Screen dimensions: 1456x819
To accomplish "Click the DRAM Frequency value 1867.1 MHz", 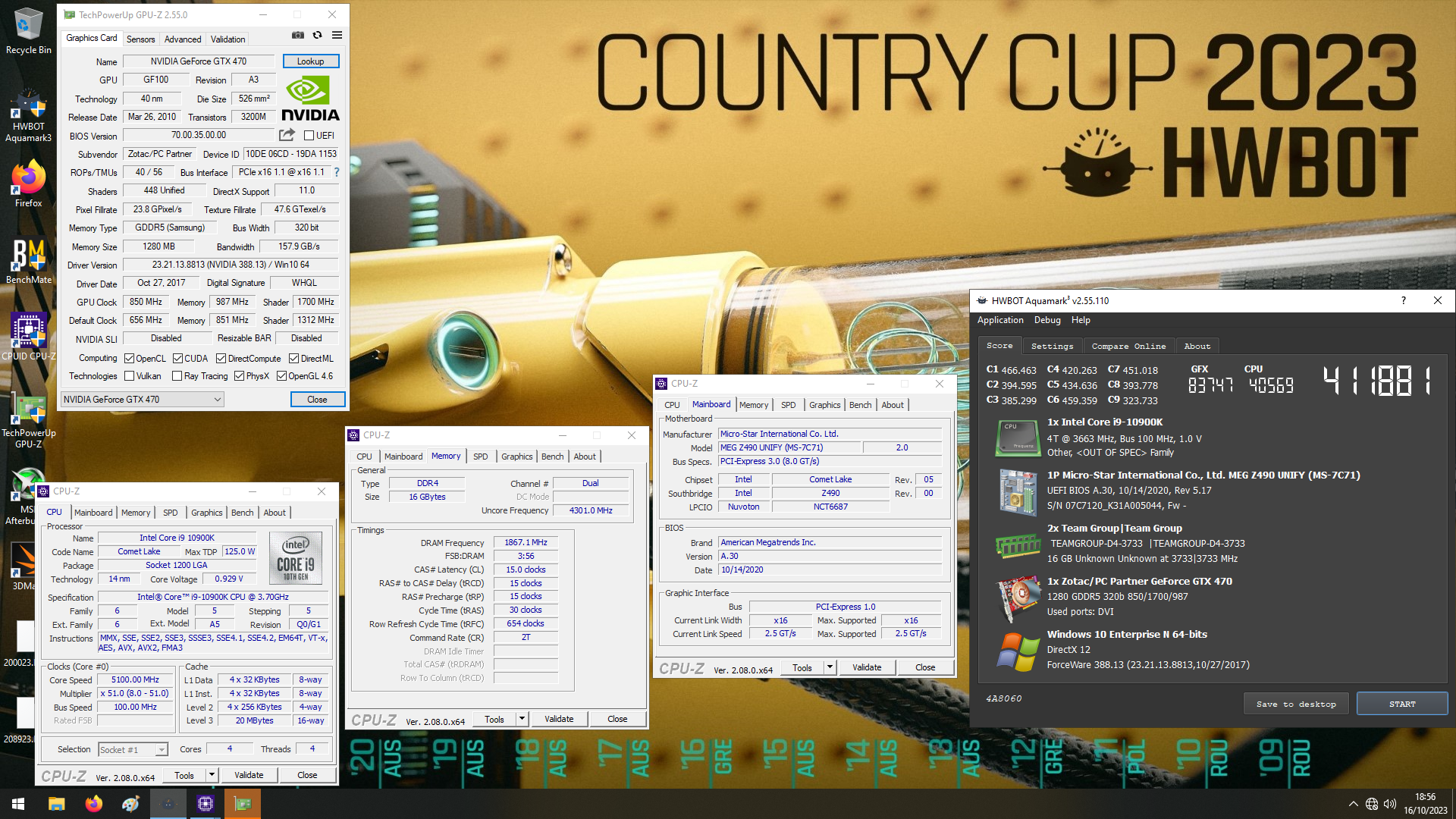I will (x=526, y=543).
